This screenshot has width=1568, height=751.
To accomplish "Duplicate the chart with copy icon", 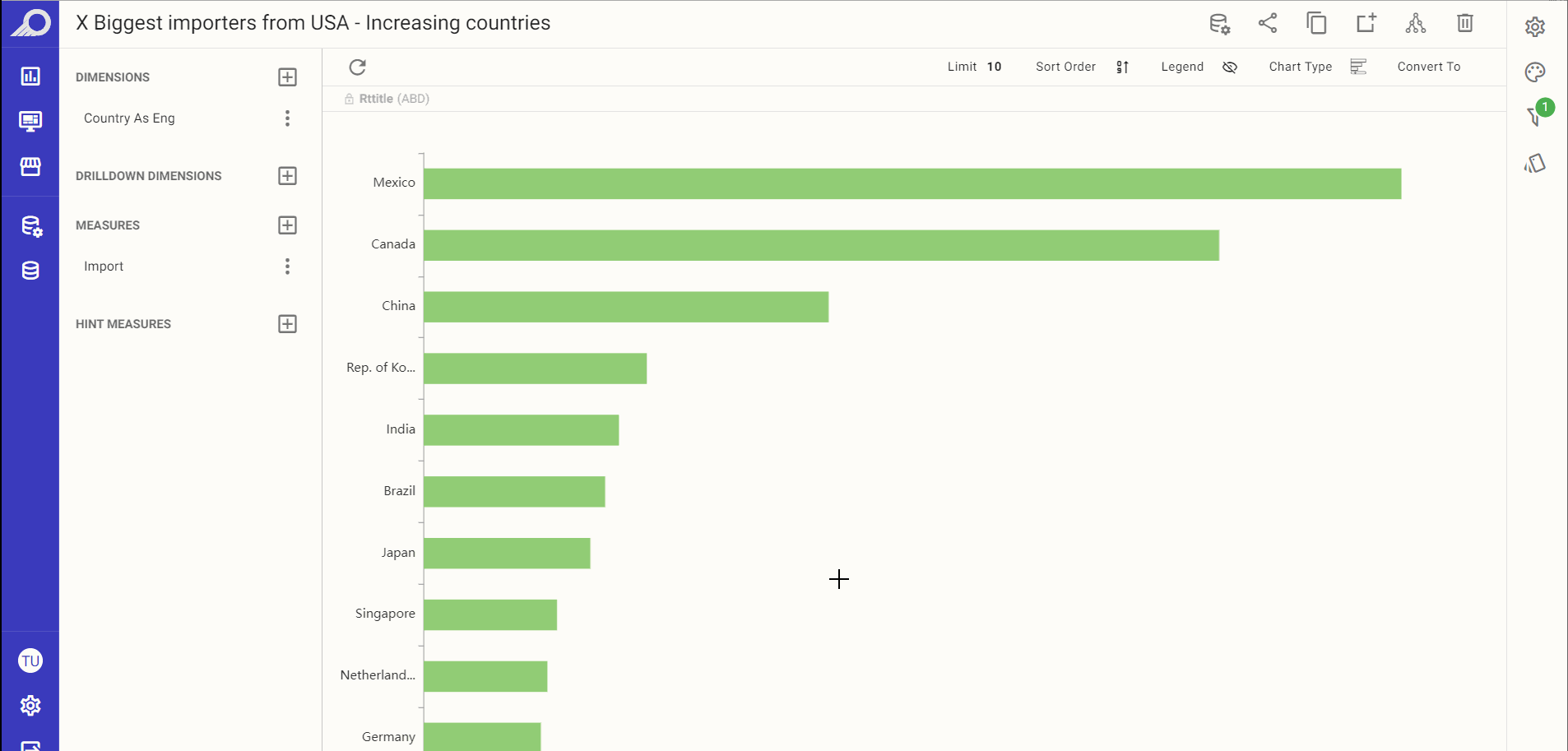I will (x=1317, y=23).
